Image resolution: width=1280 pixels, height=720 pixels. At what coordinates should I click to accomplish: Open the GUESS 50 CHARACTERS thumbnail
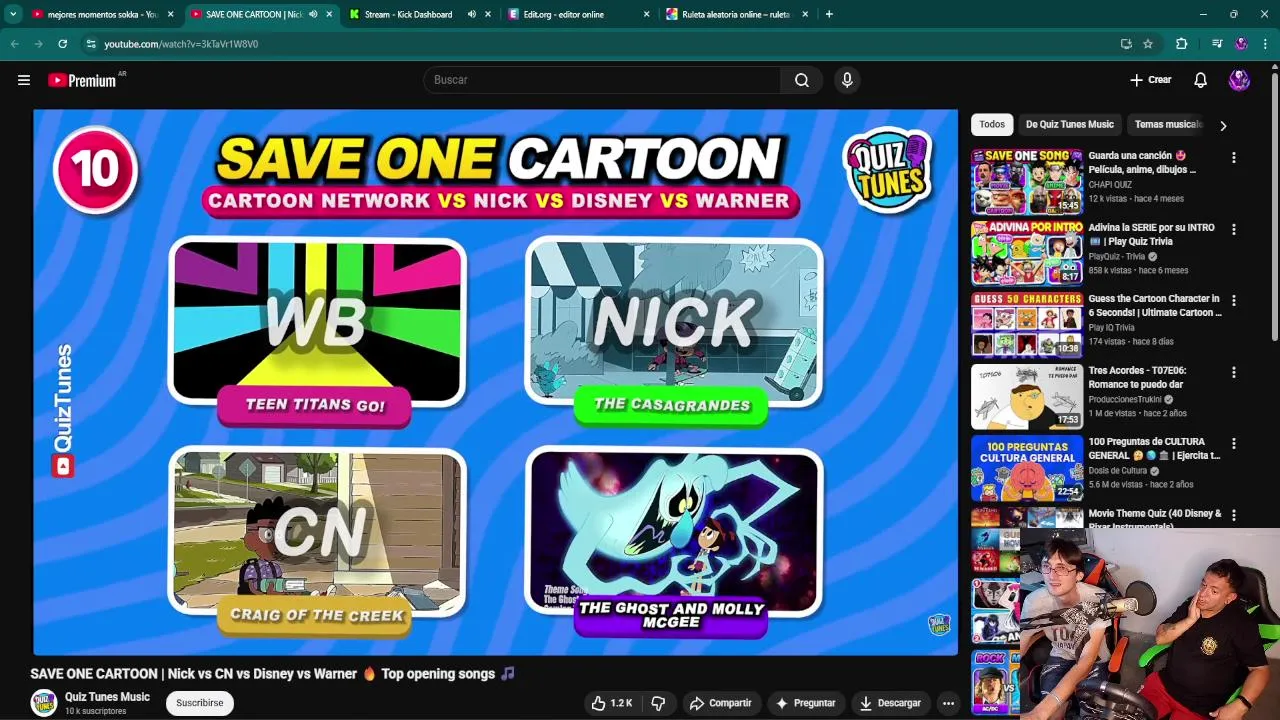(x=1027, y=325)
